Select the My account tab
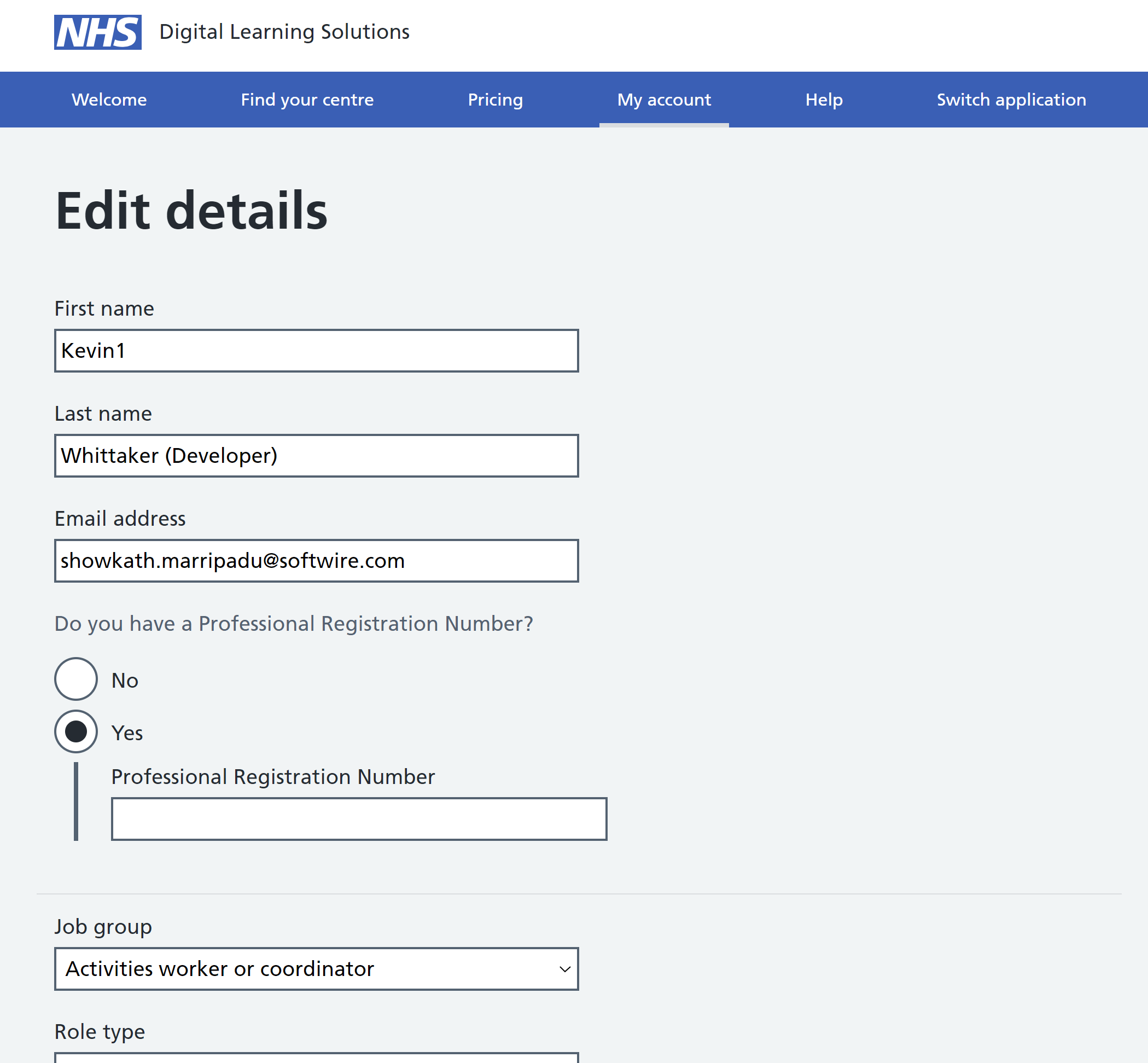Image resolution: width=1148 pixels, height=1063 pixels. coord(664,100)
